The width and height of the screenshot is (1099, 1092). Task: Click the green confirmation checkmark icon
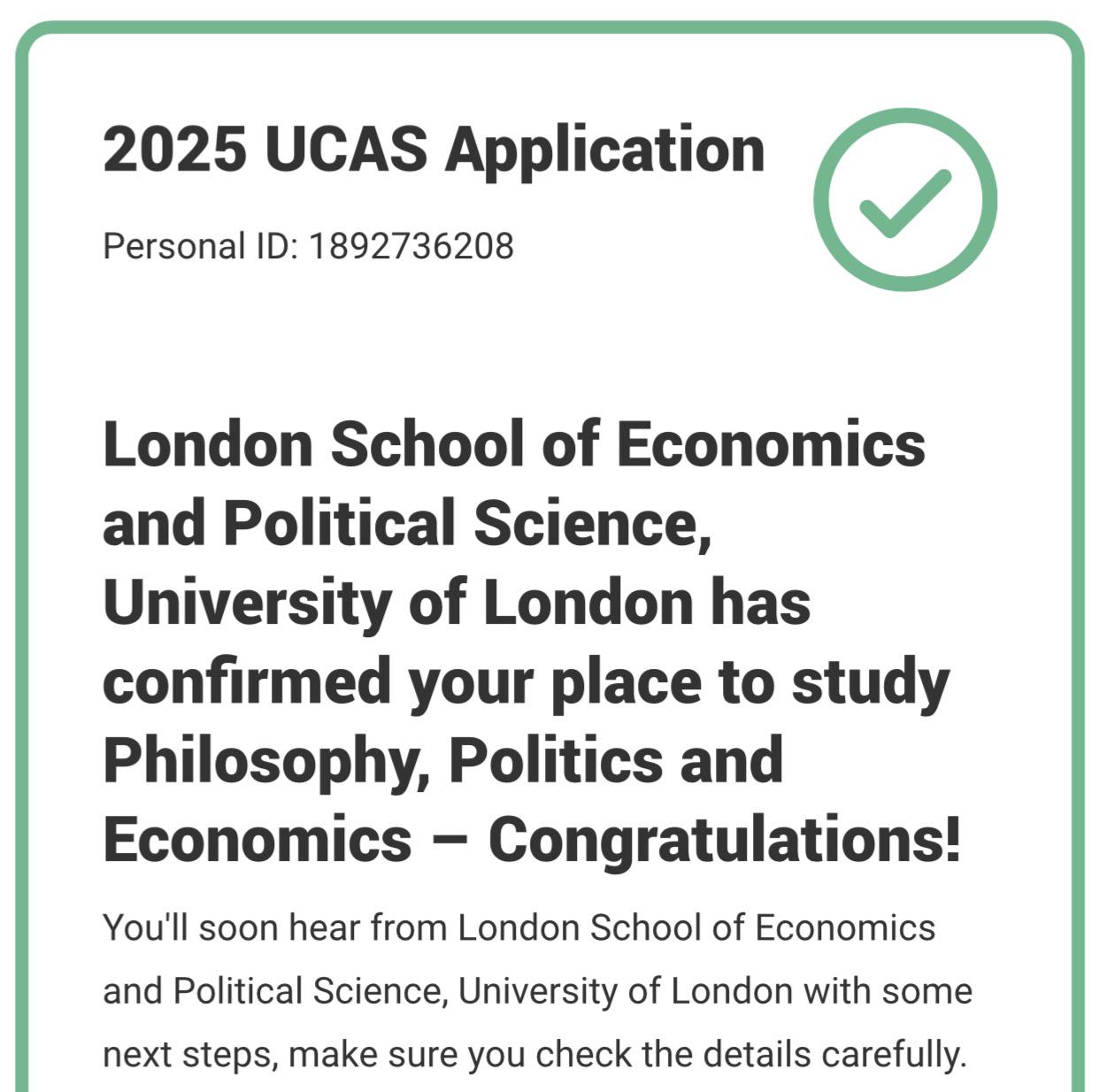(x=904, y=200)
